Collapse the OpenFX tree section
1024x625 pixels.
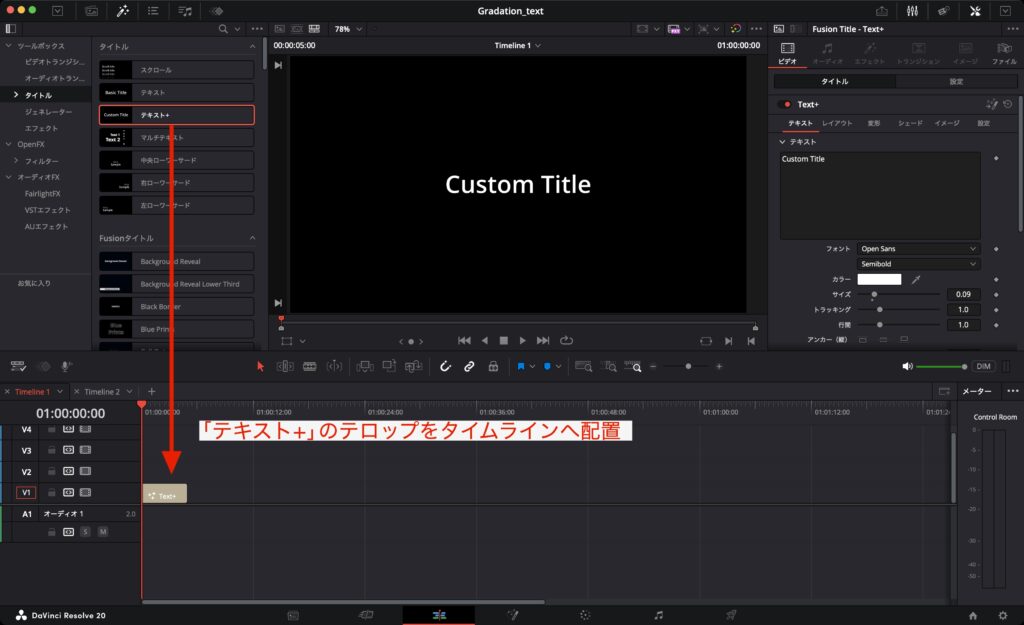coord(8,144)
